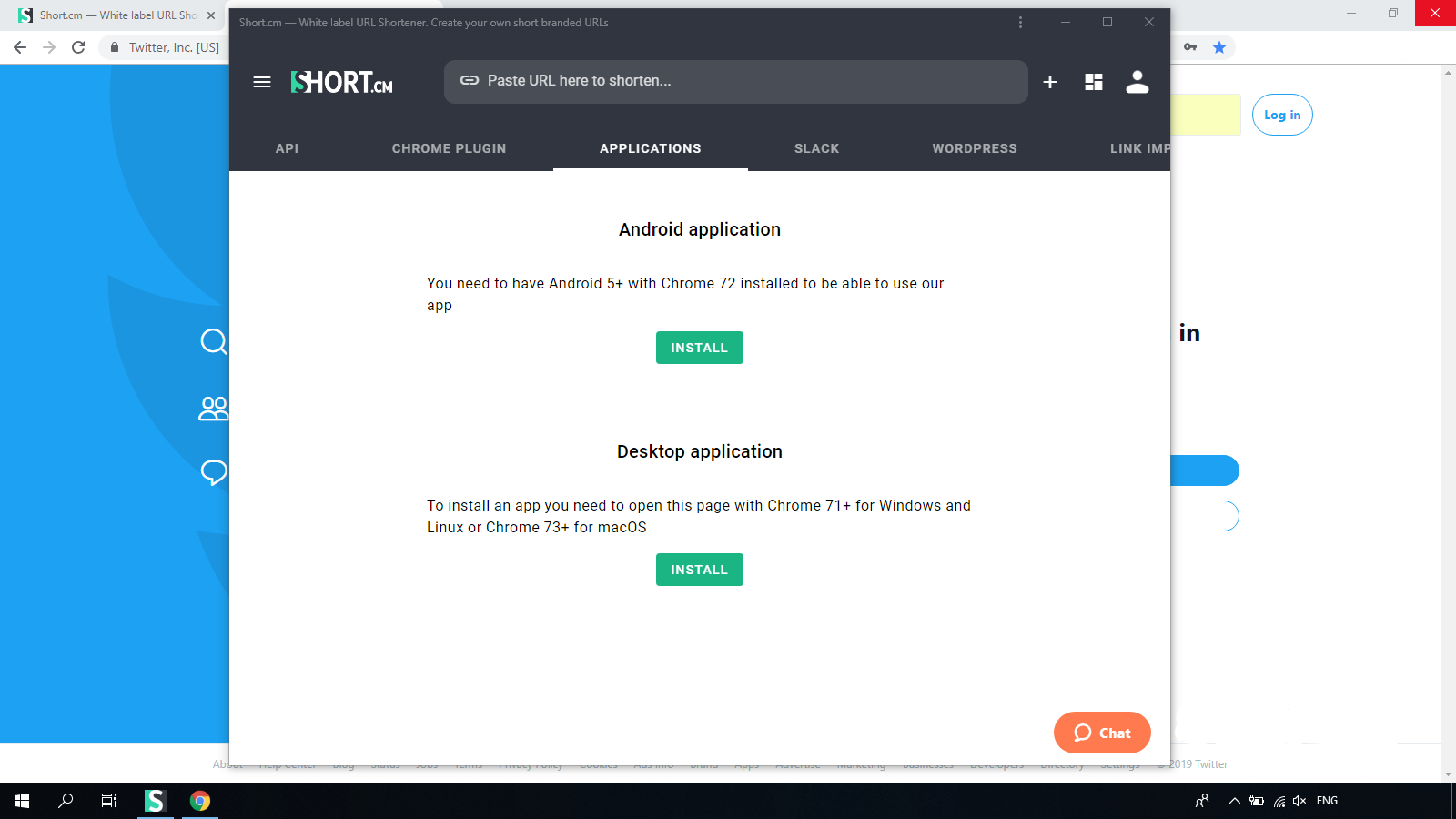1456x819 pixels.
Task: Switch to the WORDPRESS tab
Action: tap(975, 148)
